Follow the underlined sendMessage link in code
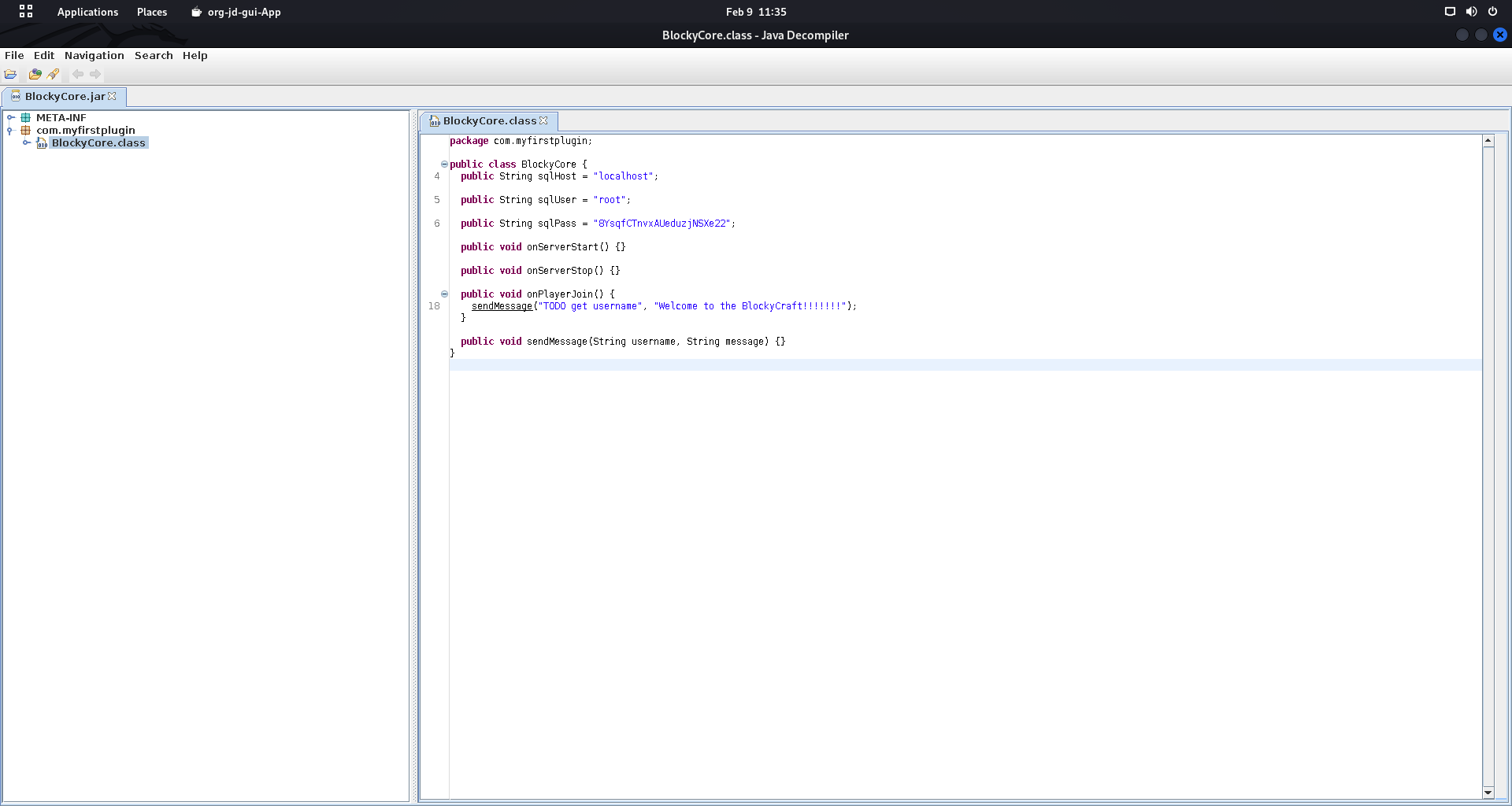Image resolution: width=1512 pixels, height=806 pixels. tap(502, 306)
